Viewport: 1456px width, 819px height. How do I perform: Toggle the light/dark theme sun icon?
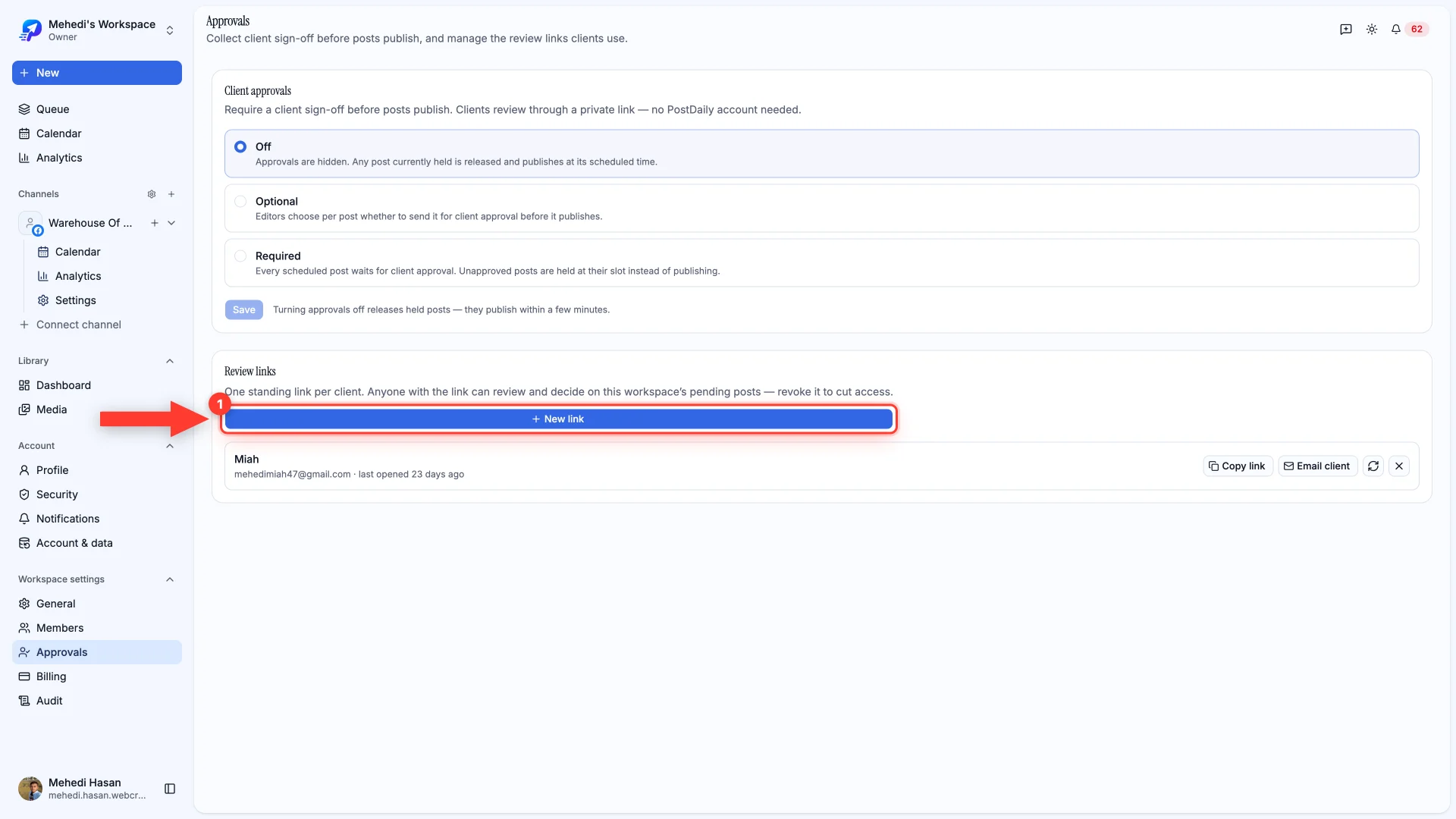[x=1372, y=29]
